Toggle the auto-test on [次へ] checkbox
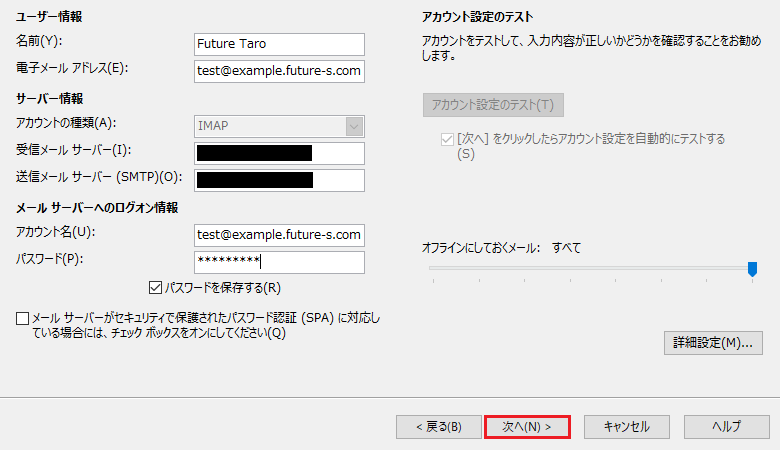Screen dimensions: 780x450 [x=447, y=139]
